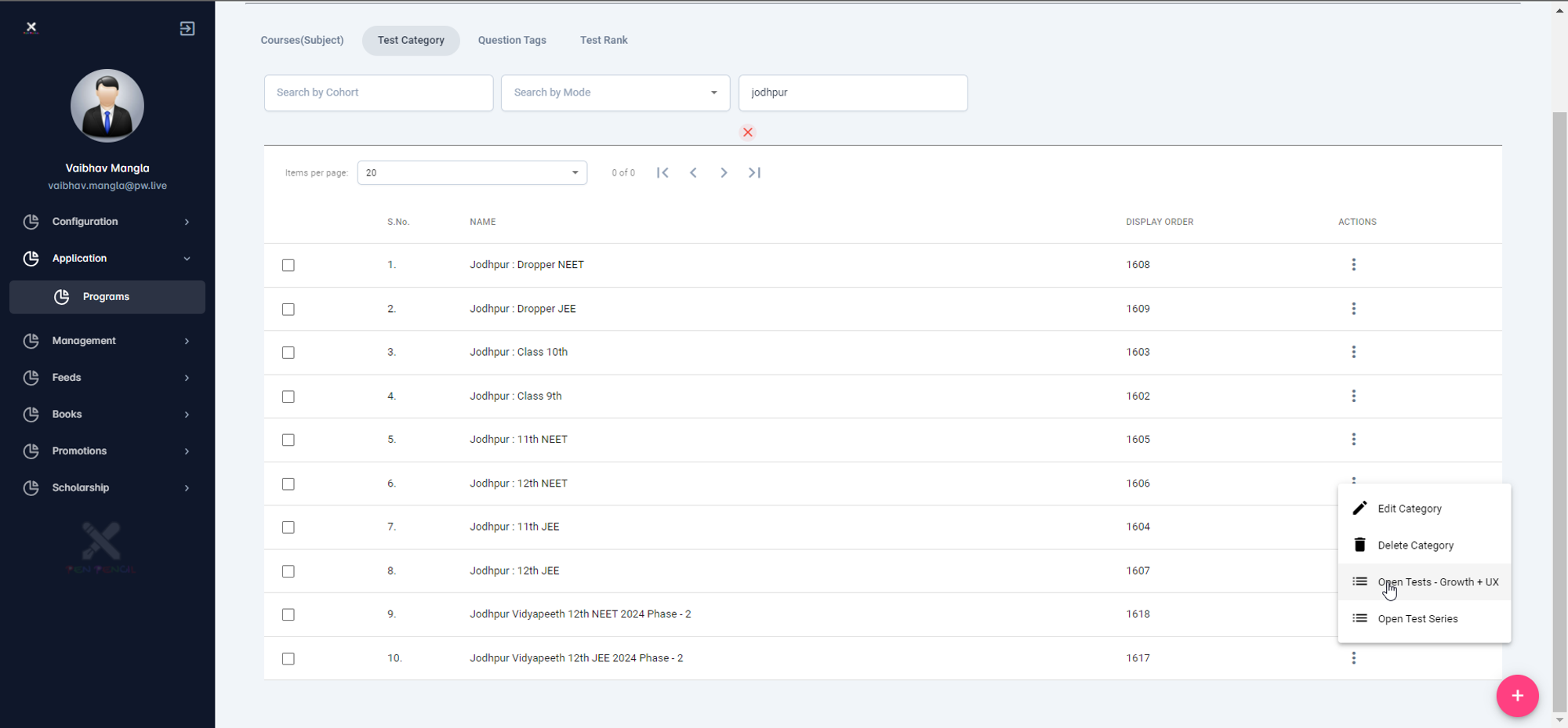Go to the first page of results
Screen dimensions: 1568x728
point(662,172)
